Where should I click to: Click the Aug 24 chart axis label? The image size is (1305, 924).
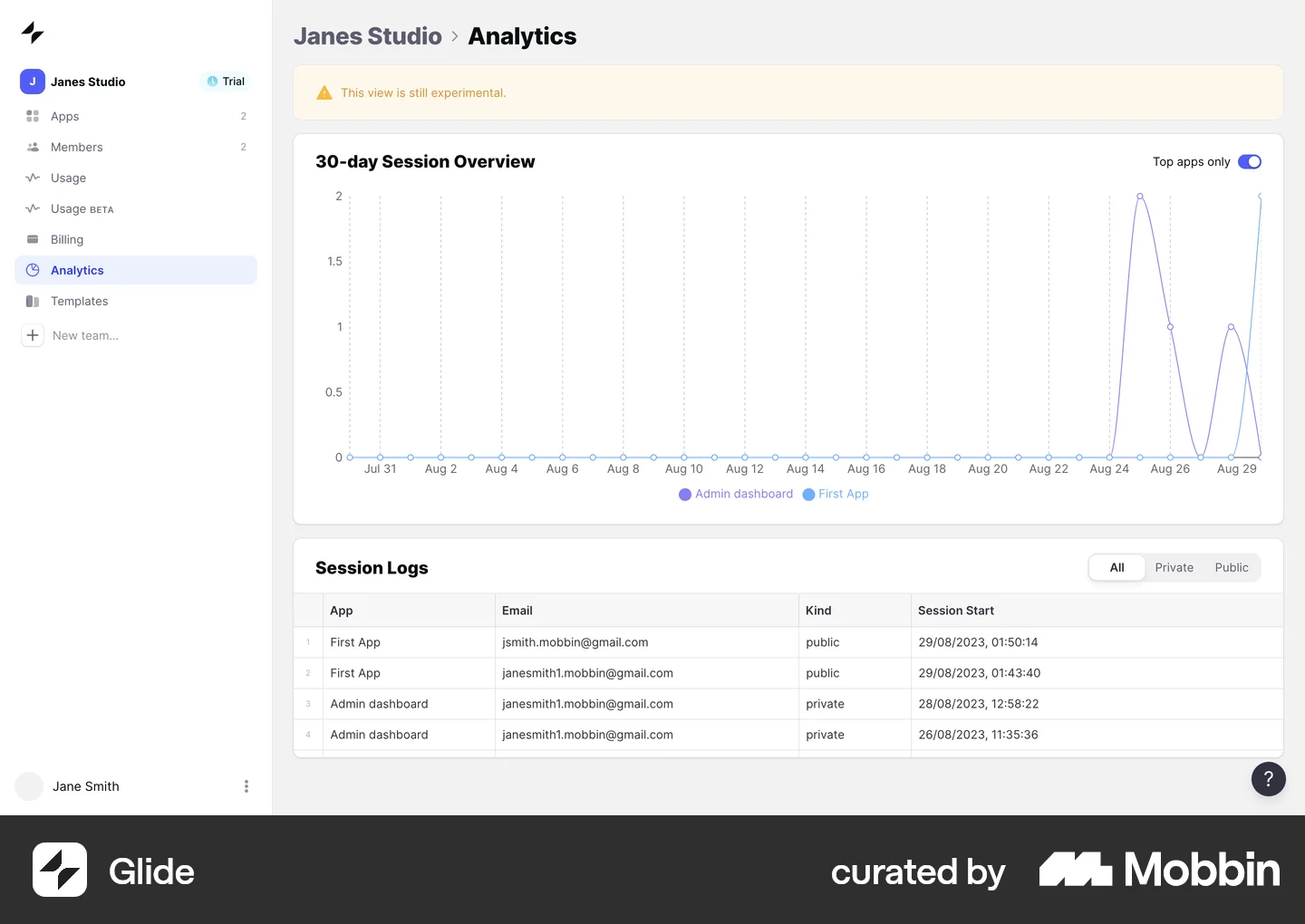1109,468
